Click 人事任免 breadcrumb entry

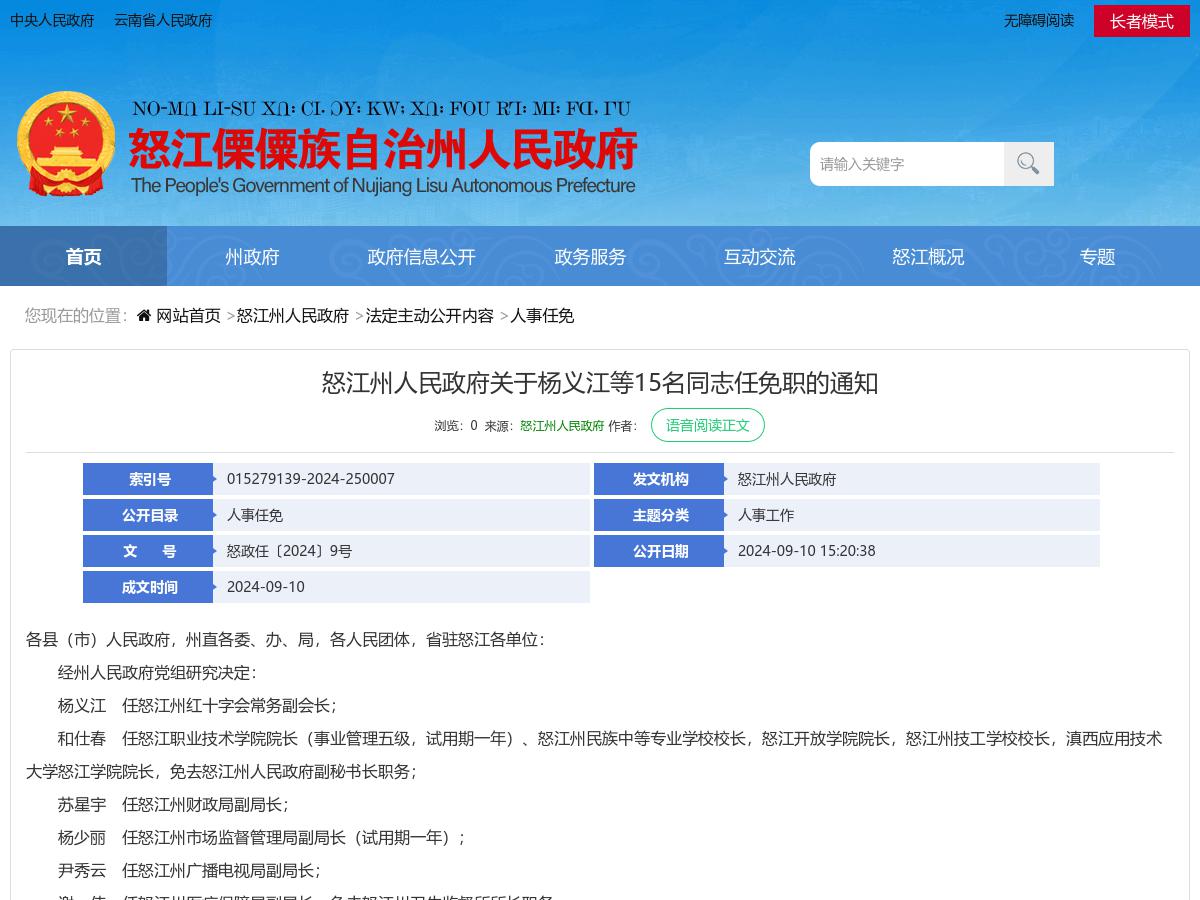coord(542,315)
